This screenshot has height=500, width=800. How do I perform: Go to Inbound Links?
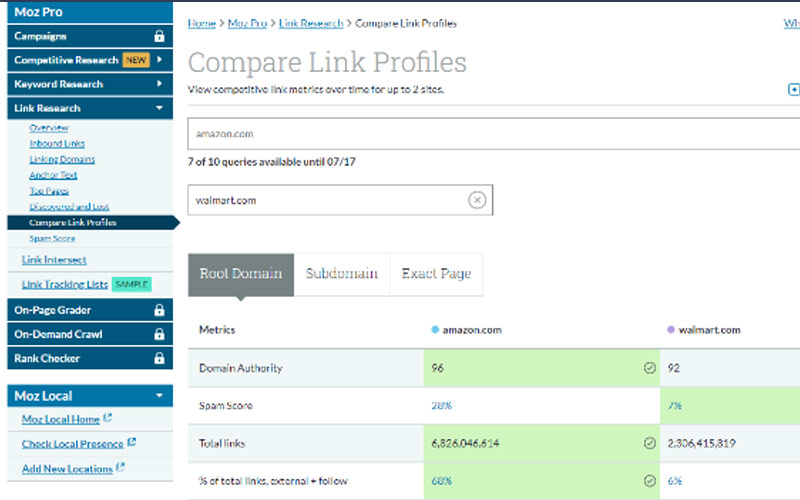click(57, 143)
